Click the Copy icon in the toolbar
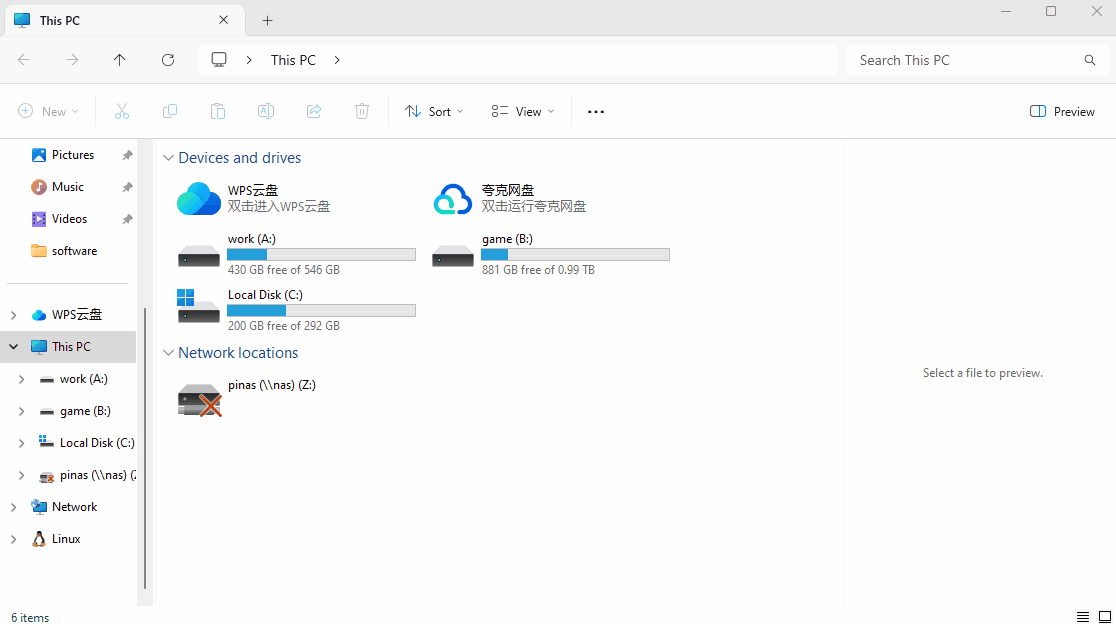 [170, 111]
